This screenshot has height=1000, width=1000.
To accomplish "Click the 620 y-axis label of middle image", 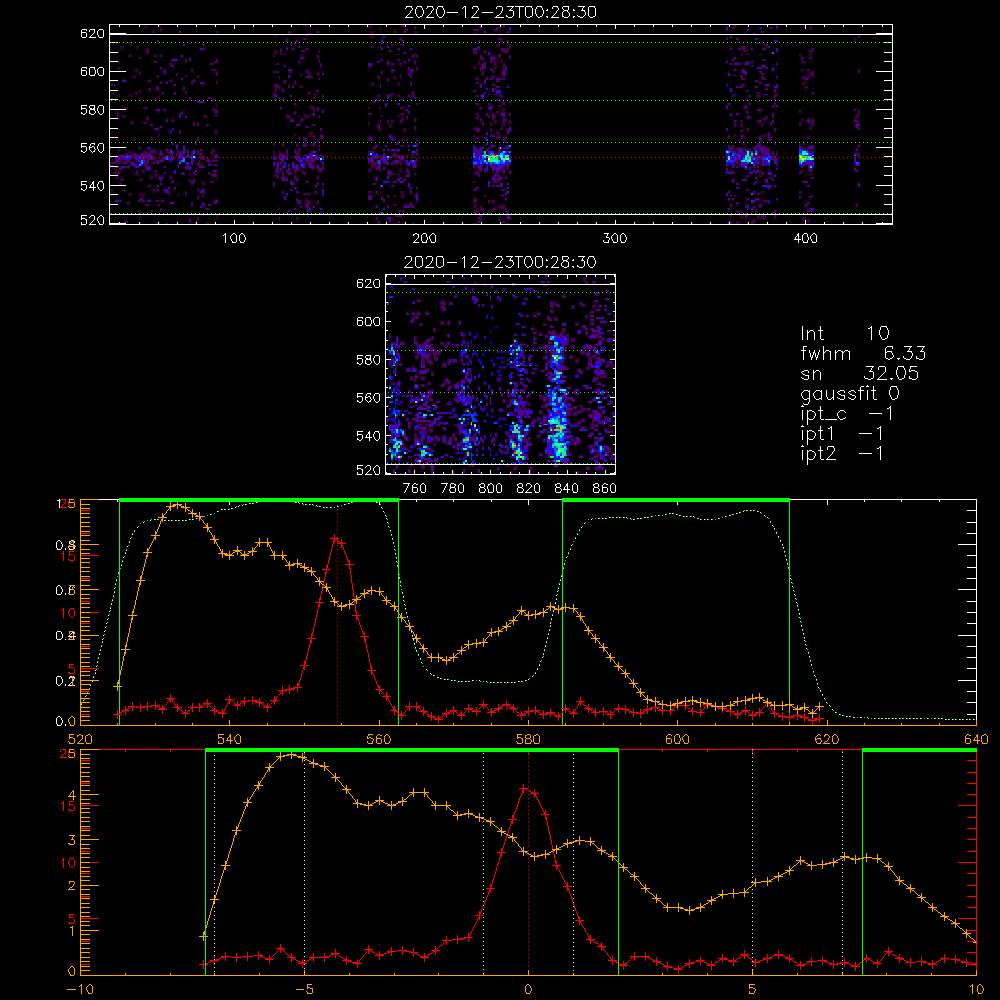I will (x=368, y=283).
